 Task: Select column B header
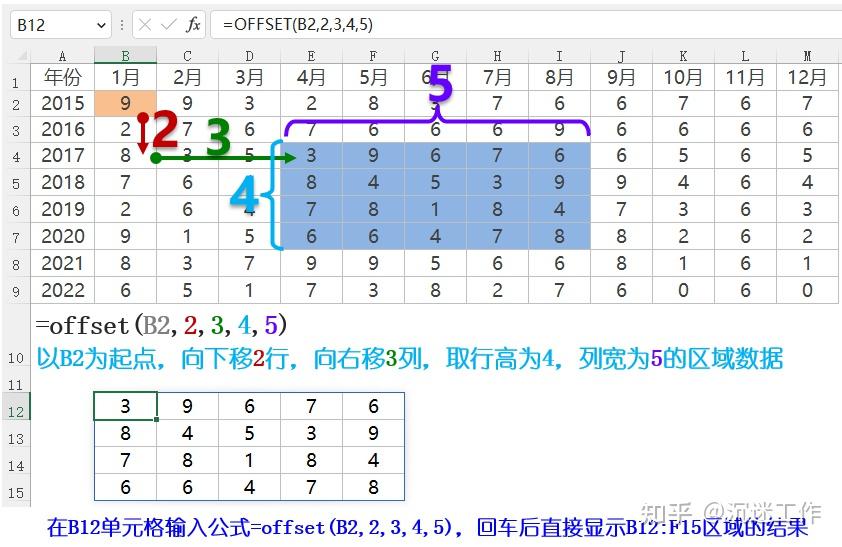pyautogui.click(x=126, y=56)
